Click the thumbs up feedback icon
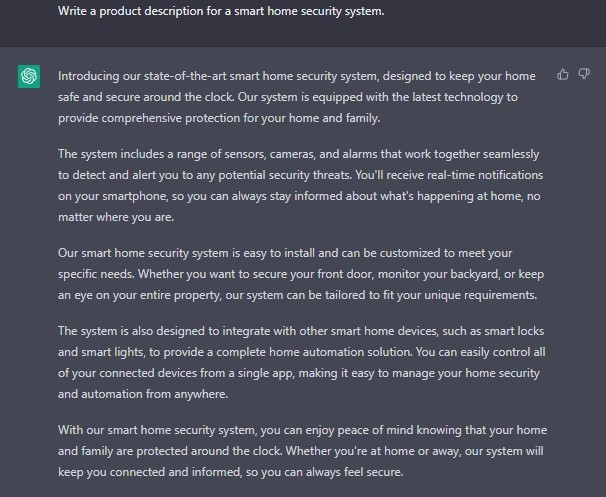The width and height of the screenshot is (606, 497). coord(563,74)
